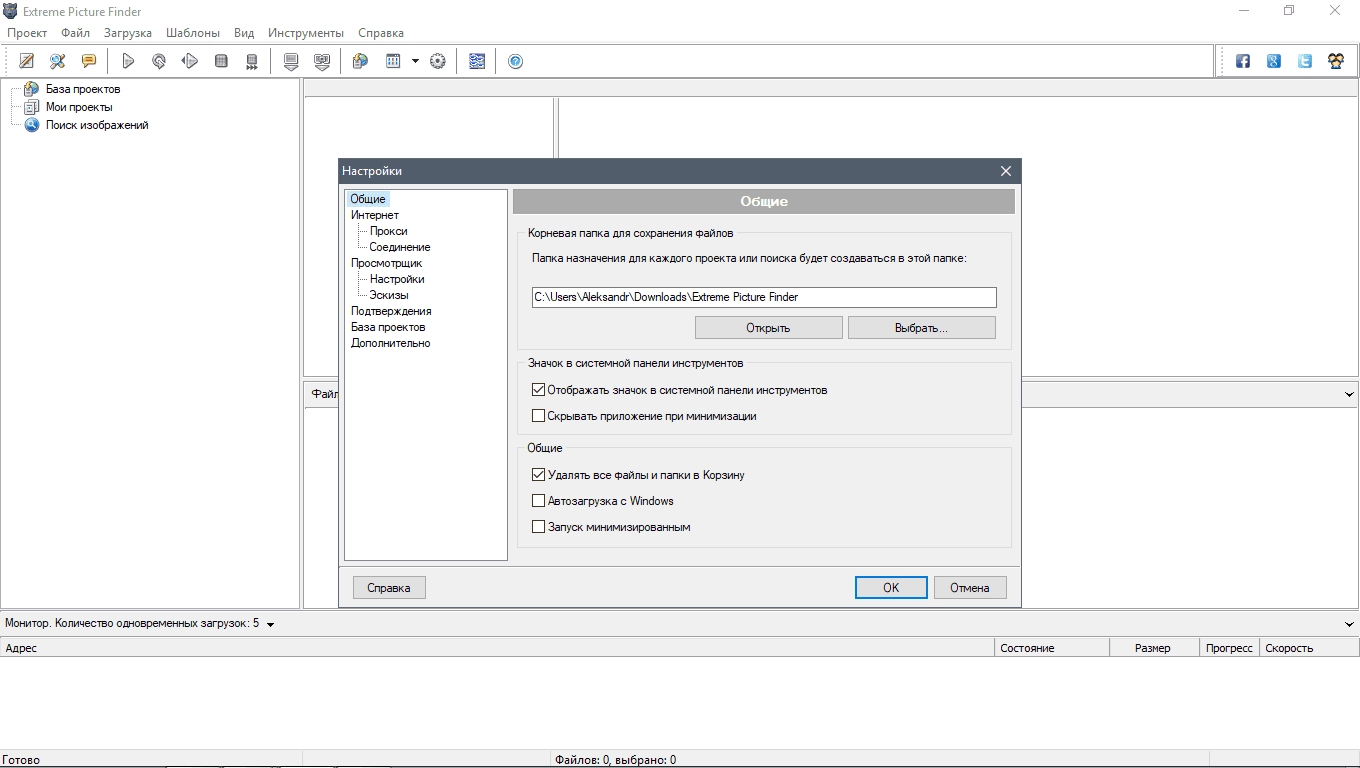
Task: Click the Facebook icon in the toolbar
Action: click(x=1243, y=61)
